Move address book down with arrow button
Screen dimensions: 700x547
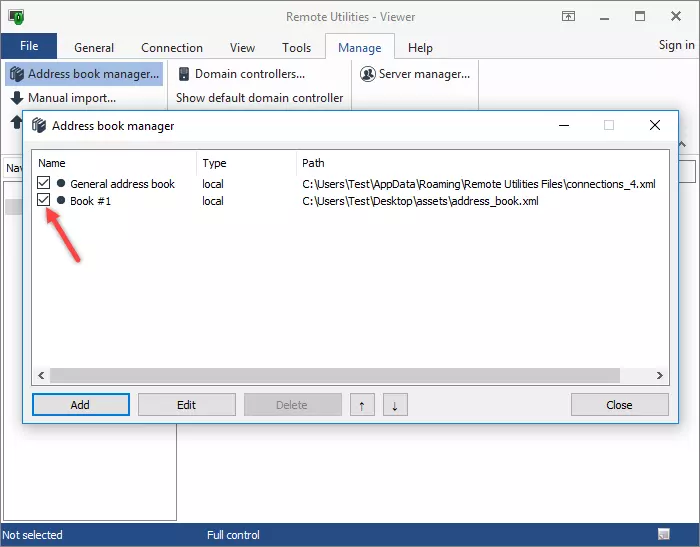coord(395,405)
